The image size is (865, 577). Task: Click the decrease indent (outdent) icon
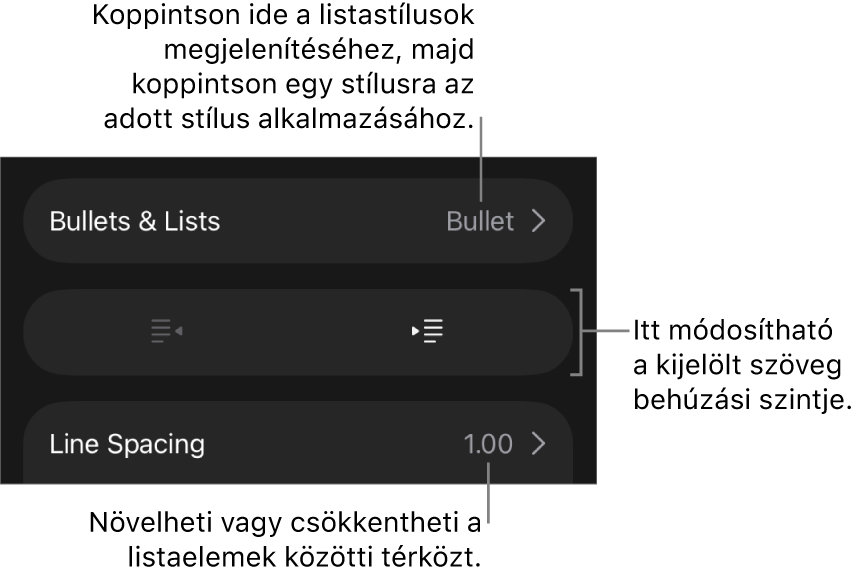166,331
